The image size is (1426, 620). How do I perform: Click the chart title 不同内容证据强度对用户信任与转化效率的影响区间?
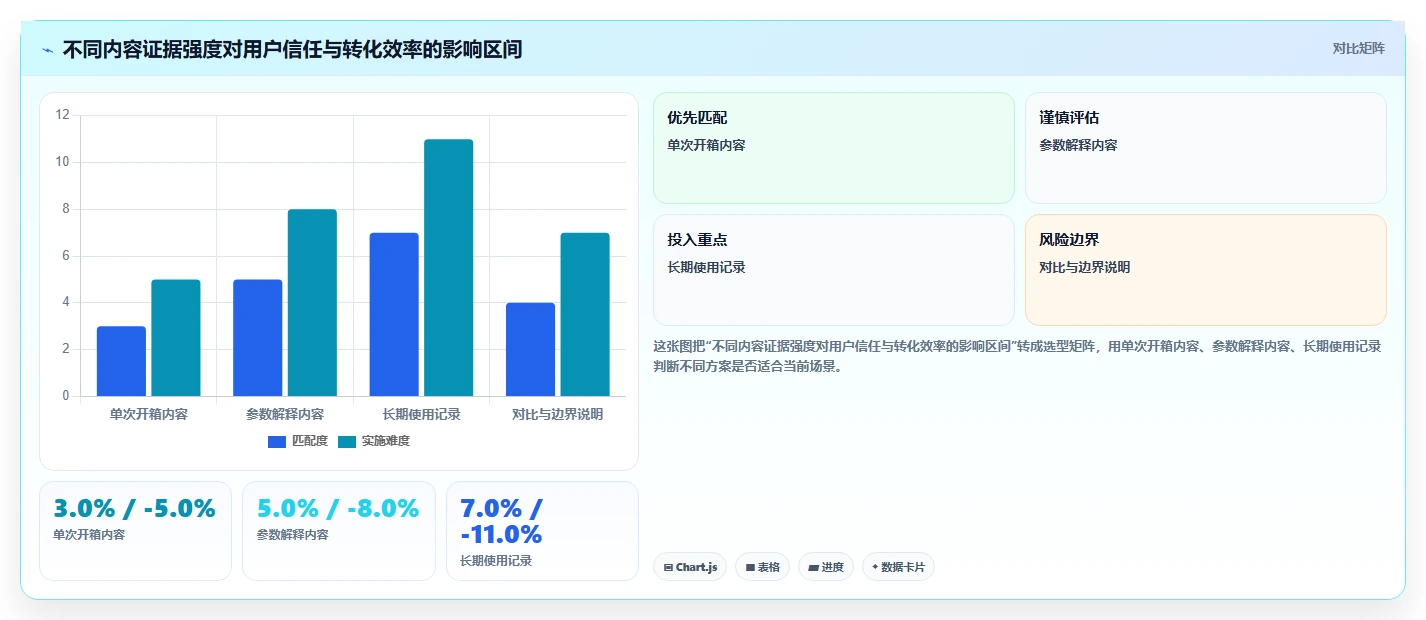pyautogui.click(x=292, y=49)
